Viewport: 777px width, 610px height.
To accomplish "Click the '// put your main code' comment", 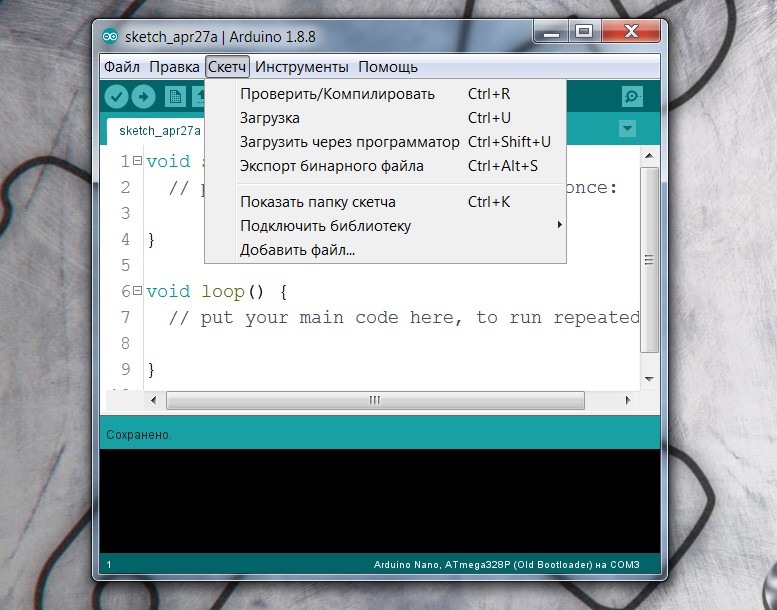I will [x=404, y=317].
